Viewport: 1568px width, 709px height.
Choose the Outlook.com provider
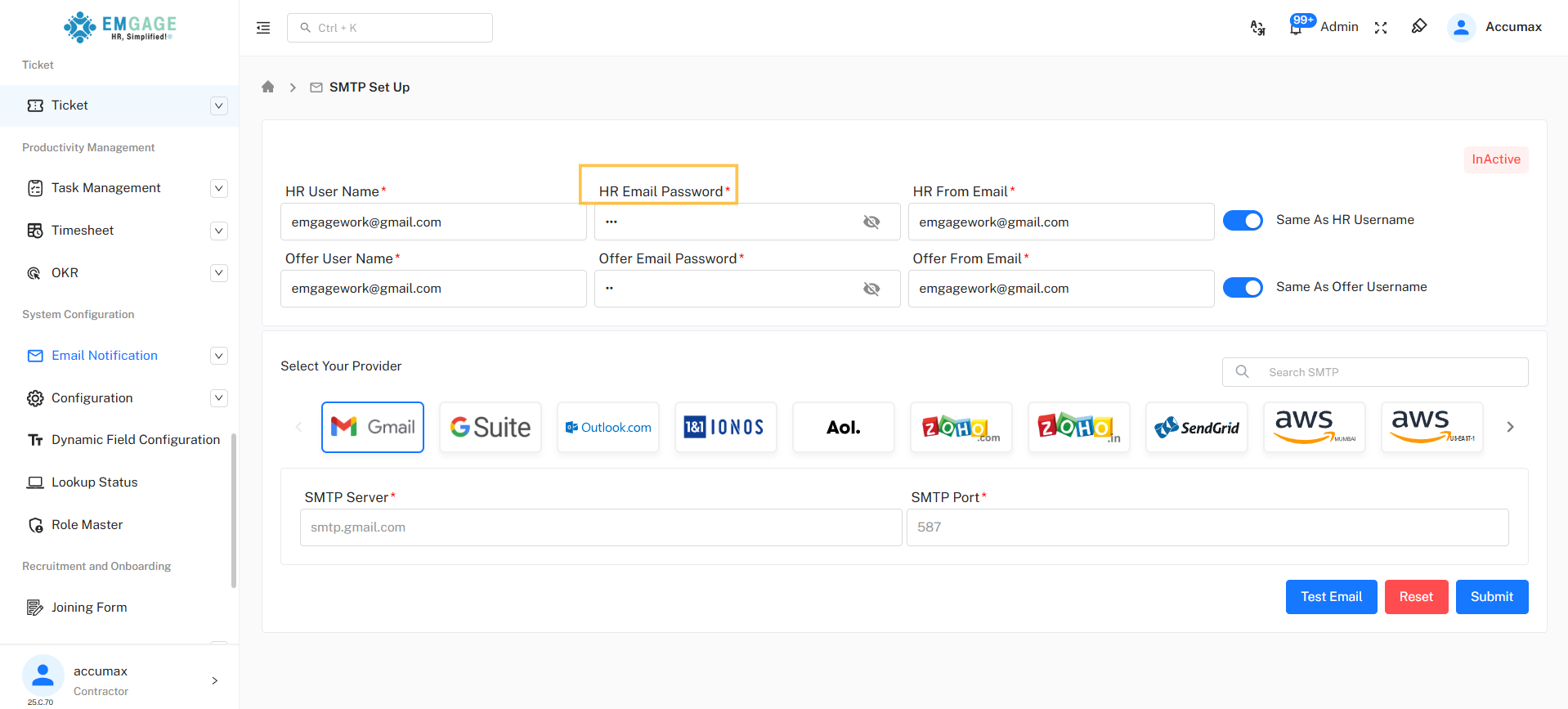(608, 427)
